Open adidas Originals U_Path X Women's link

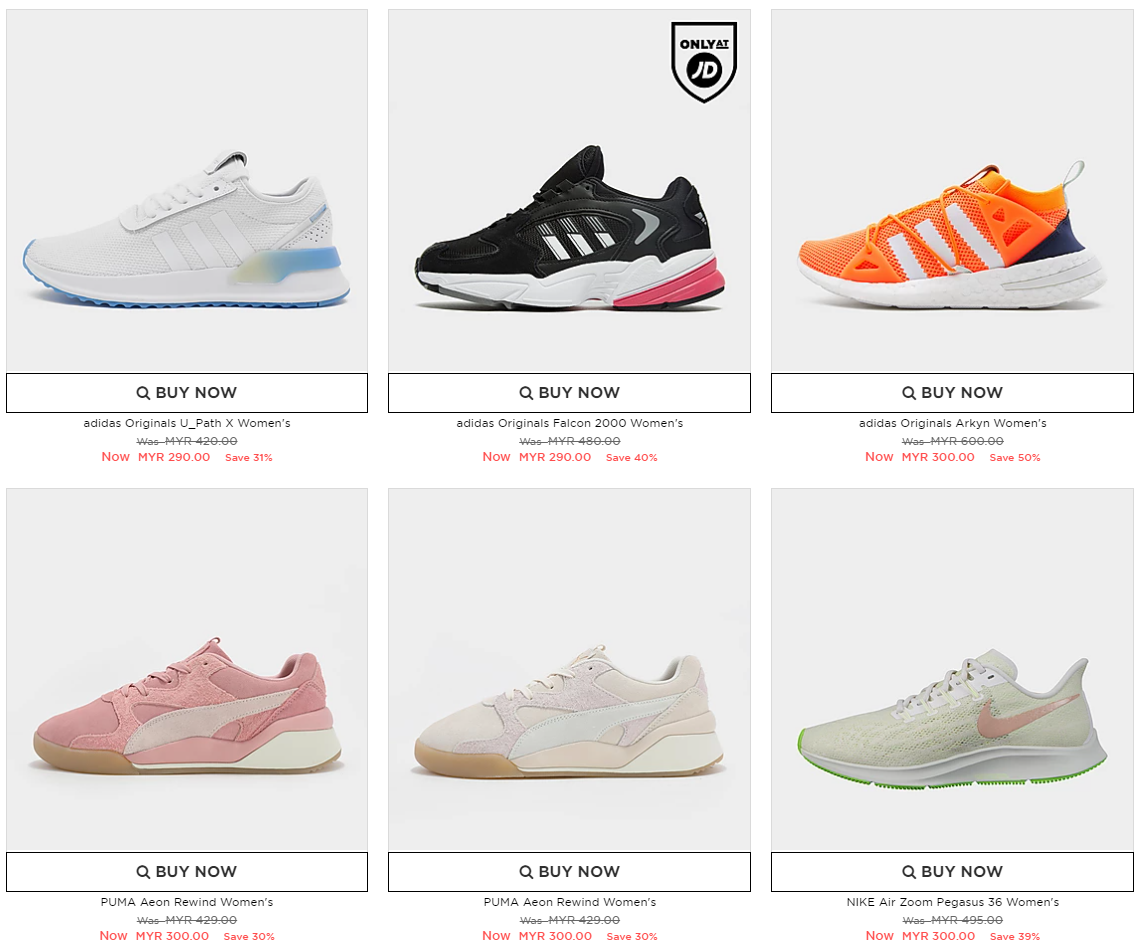click(x=187, y=423)
